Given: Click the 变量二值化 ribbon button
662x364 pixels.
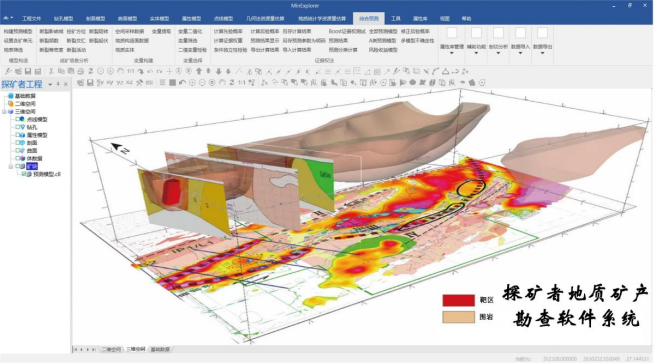Looking at the screenshot, I should tap(190, 31).
